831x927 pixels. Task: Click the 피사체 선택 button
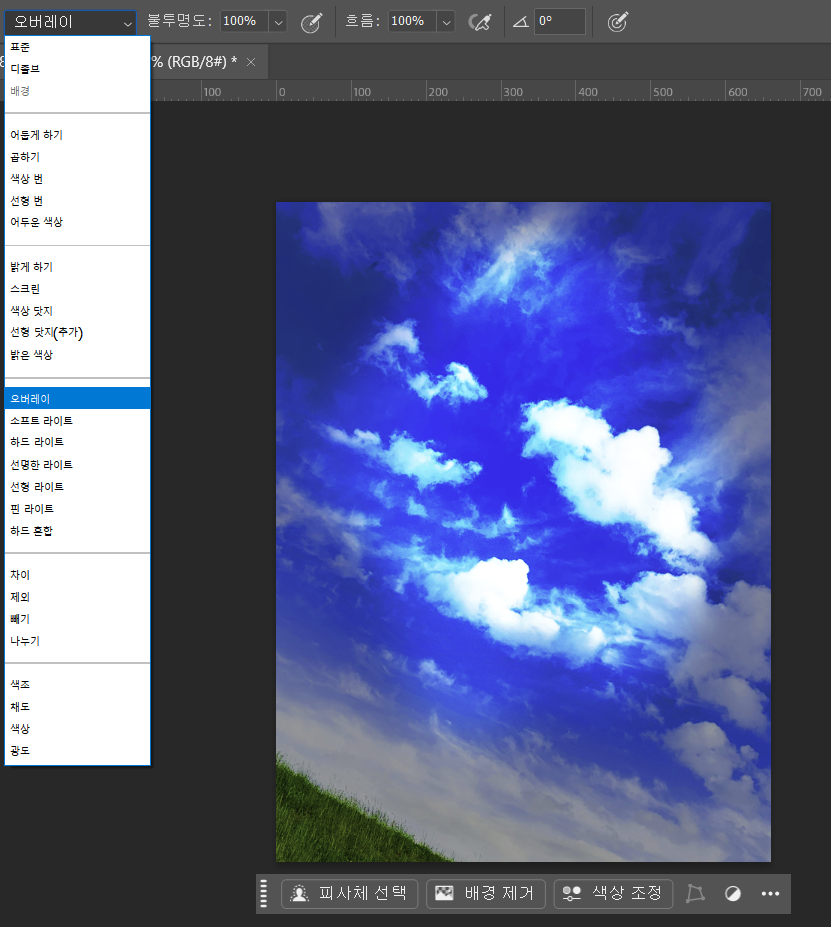point(349,894)
